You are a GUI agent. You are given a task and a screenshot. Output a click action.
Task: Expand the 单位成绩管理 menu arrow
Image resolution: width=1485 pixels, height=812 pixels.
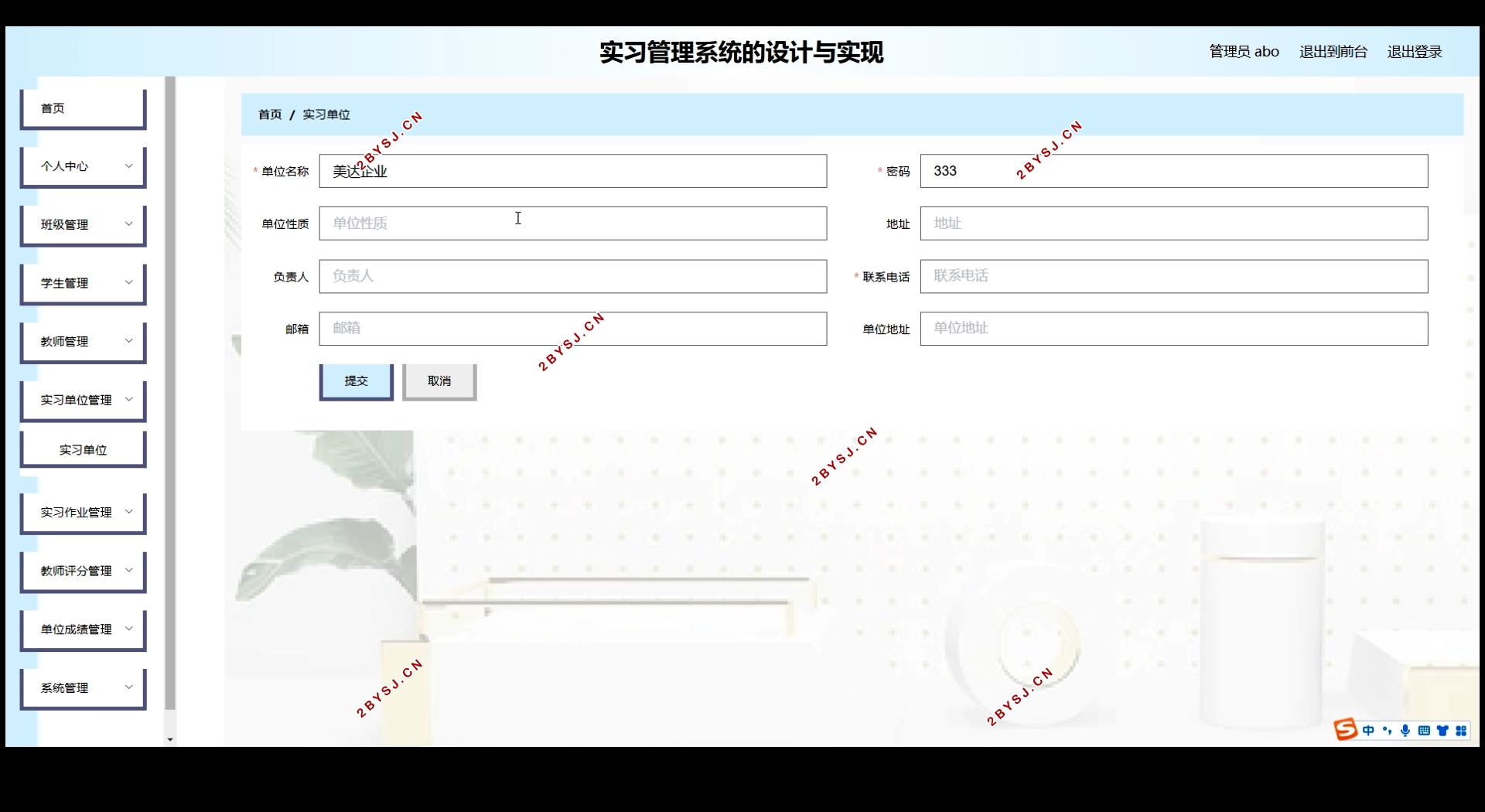(129, 629)
